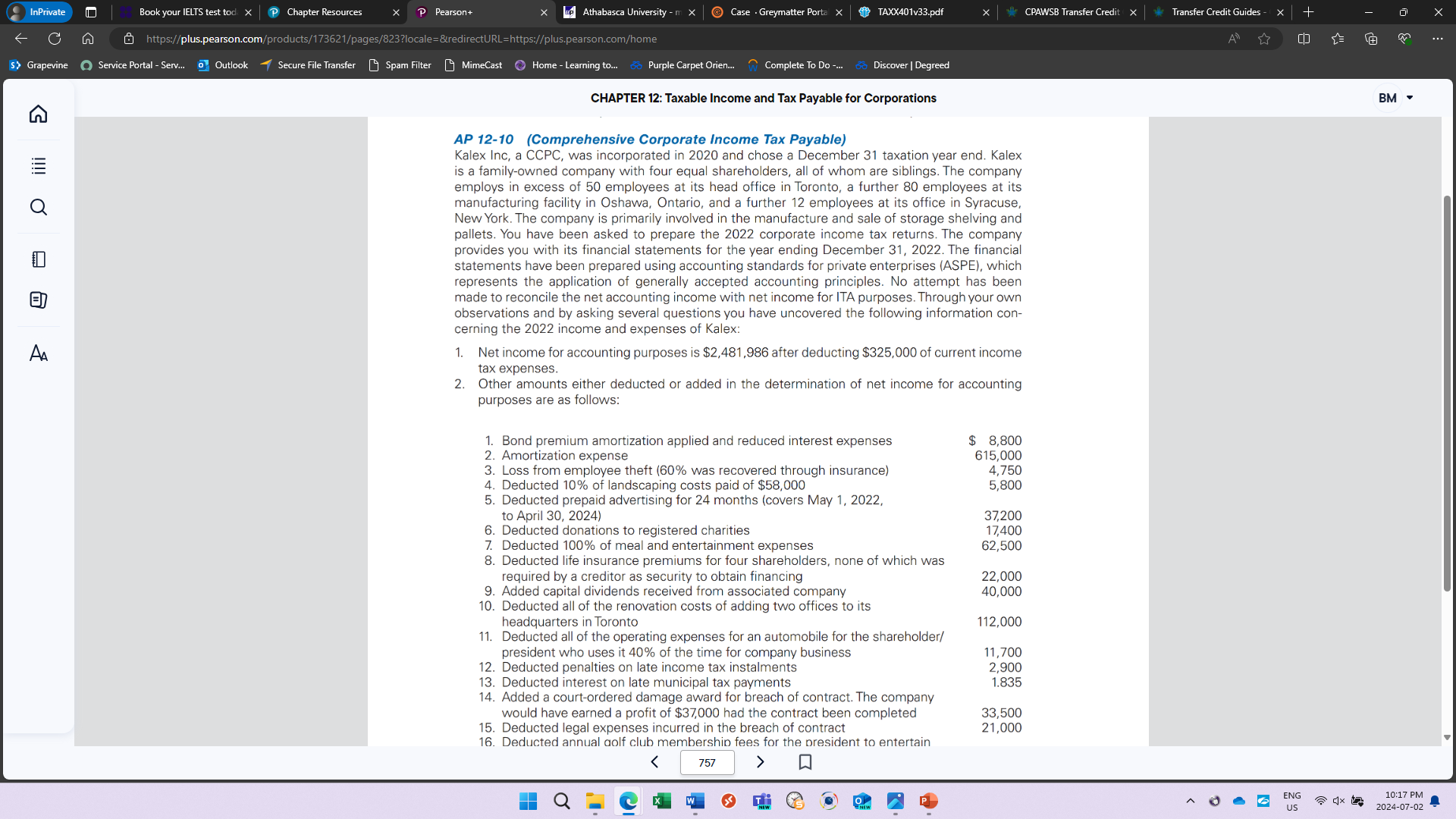The width and height of the screenshot is (1456, 819).
Task: Go to the next page with the arrow
Action: [761, 762]
